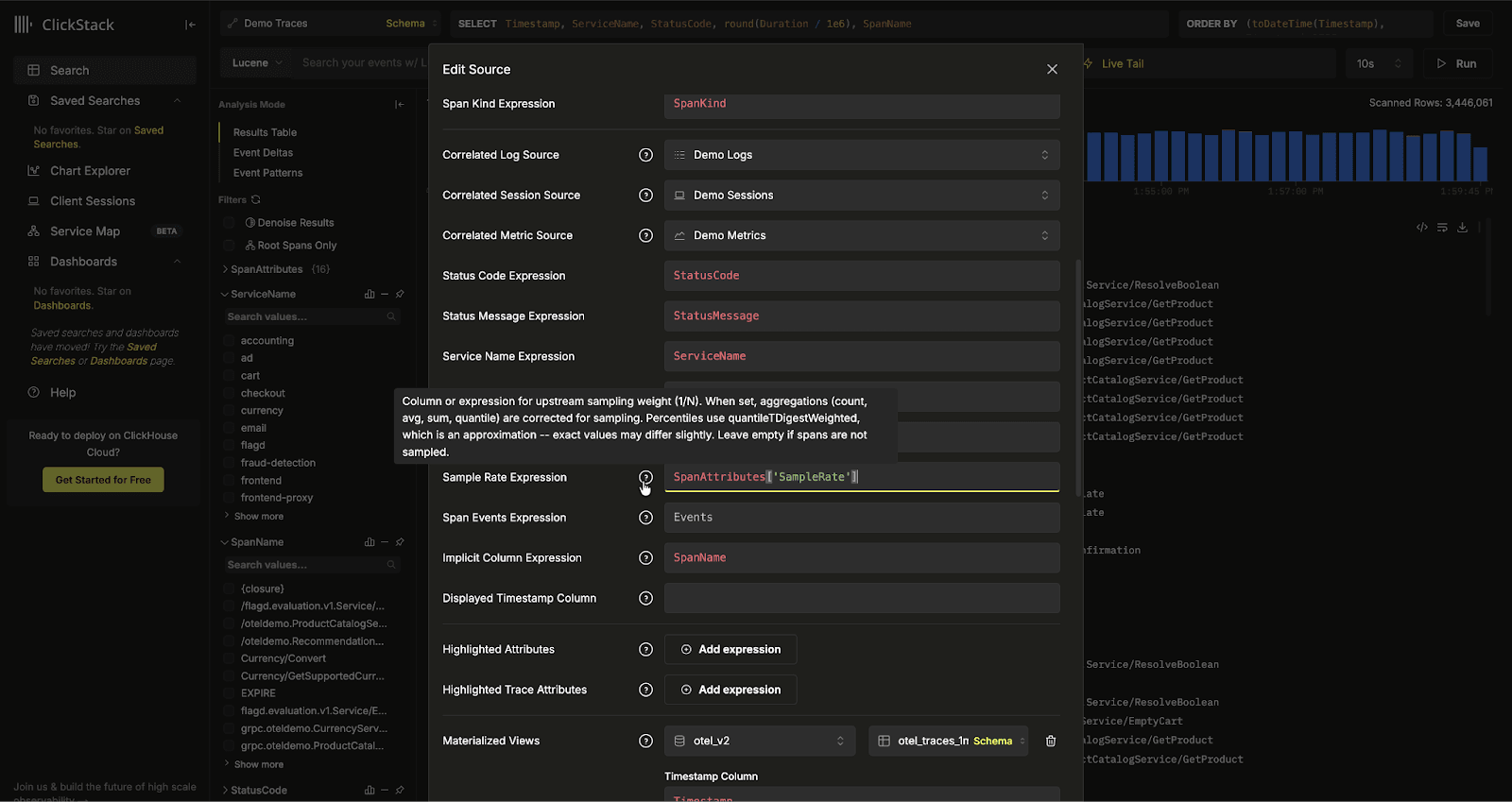Click help icon for Highlighted Trace Attributes
Image resolution: width=1512 pixels, height=802 pixels.
click(x=645, y=691)
